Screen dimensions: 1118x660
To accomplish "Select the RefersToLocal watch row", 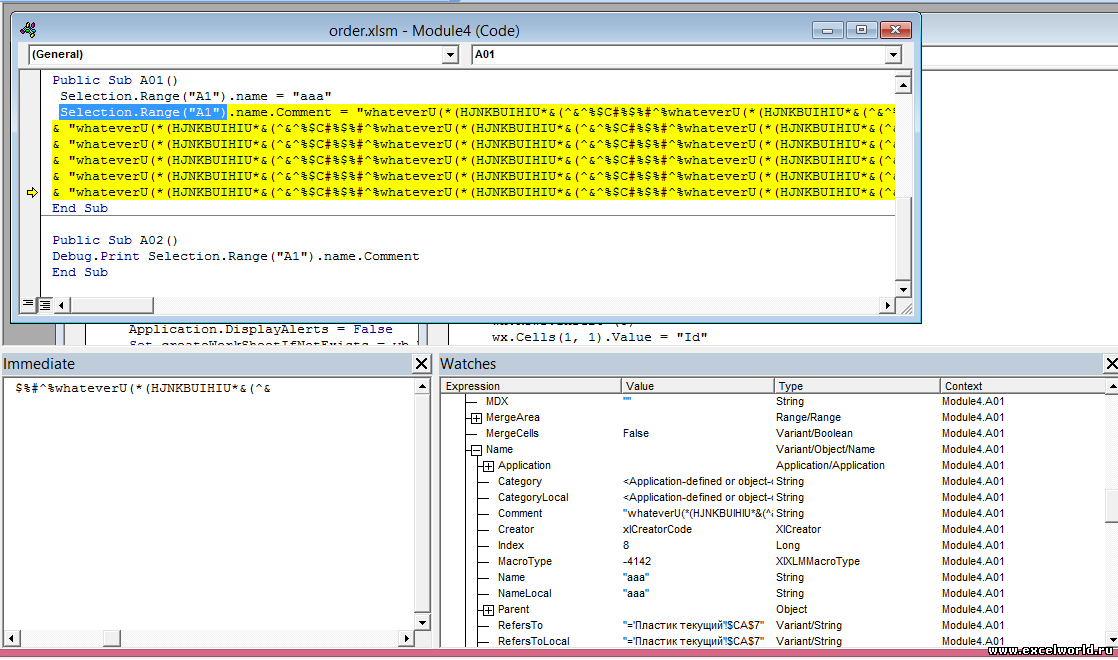I will point(773,641).
